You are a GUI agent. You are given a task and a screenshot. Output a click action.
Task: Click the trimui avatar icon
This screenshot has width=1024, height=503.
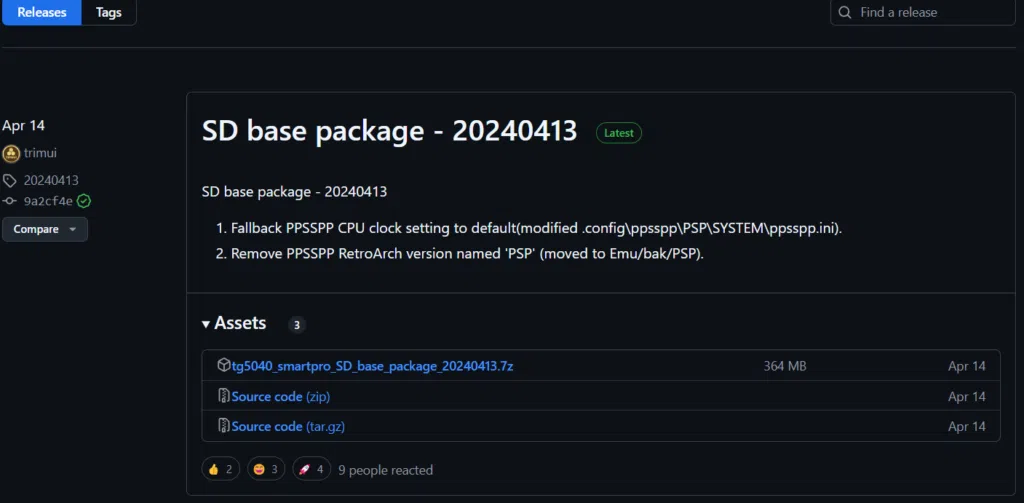coord(11,154)
